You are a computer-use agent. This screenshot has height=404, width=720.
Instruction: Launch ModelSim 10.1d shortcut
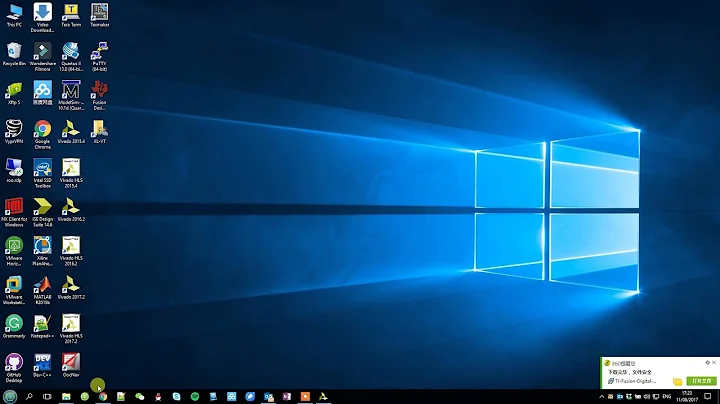71,95
